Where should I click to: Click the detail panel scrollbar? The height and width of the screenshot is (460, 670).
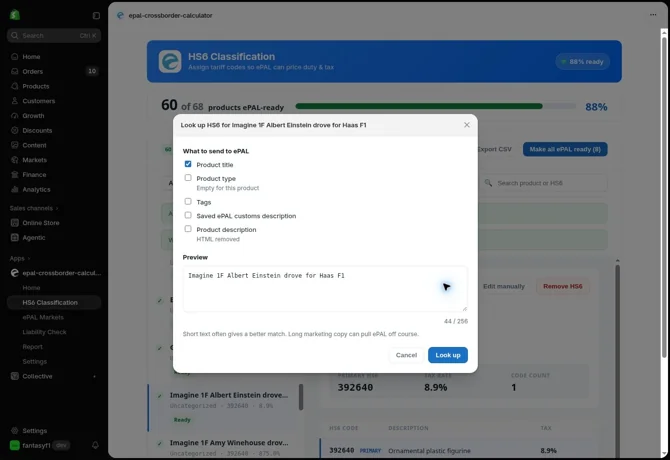[617, 359]
